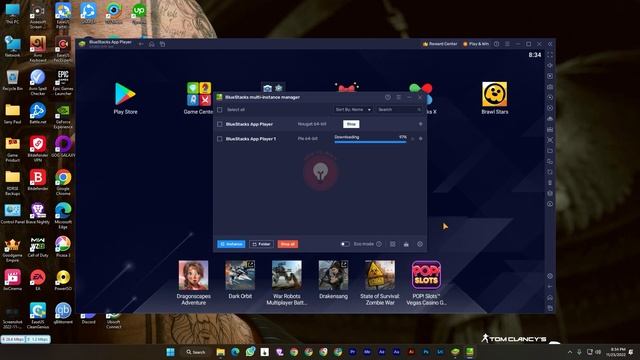Click the volume icon in BlueStacks sidebar
Screen dimensions: 640x360
click(550, 65)
